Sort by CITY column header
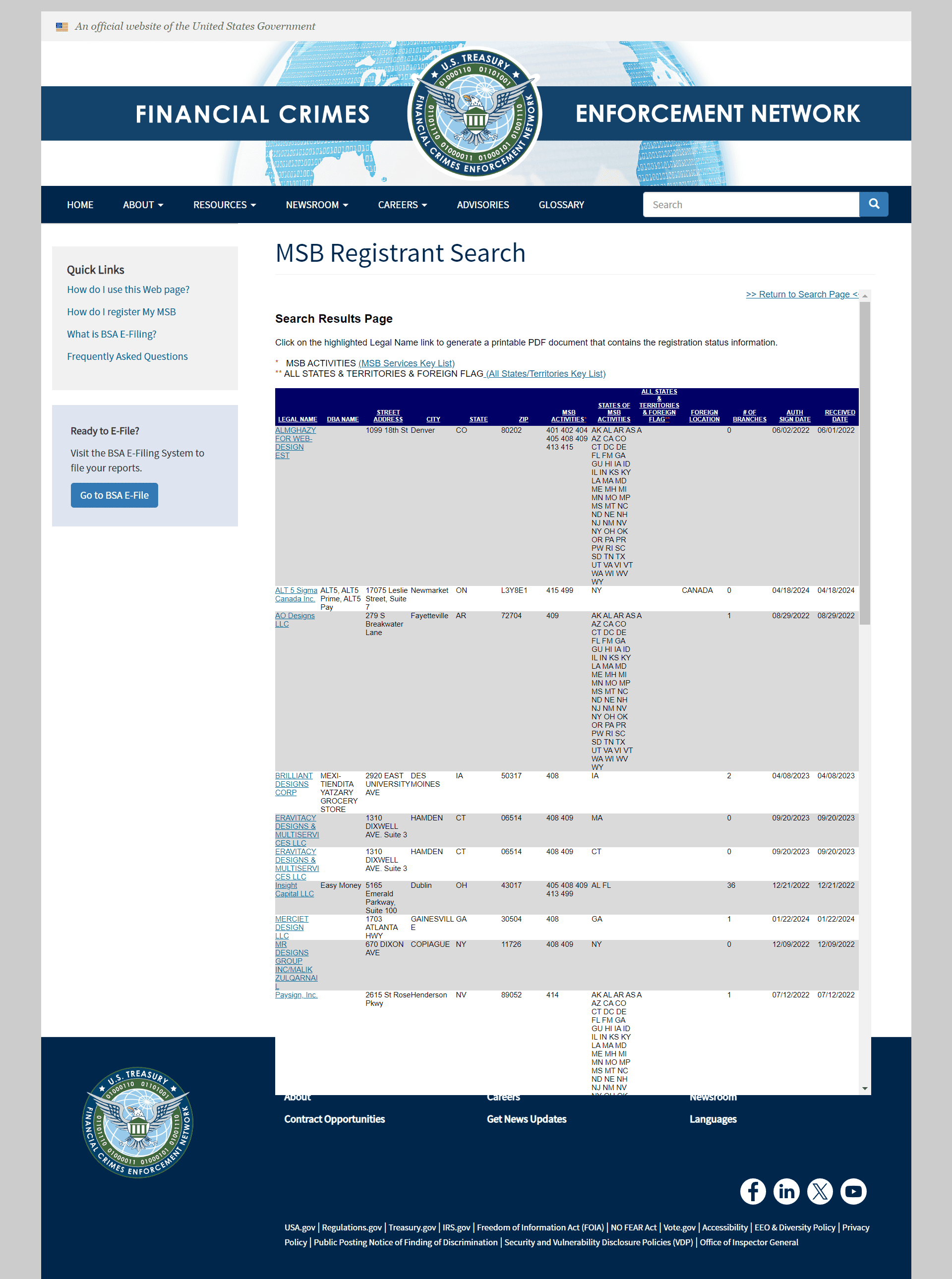This screenshot has height=1279, width=952. pos(433,419)
